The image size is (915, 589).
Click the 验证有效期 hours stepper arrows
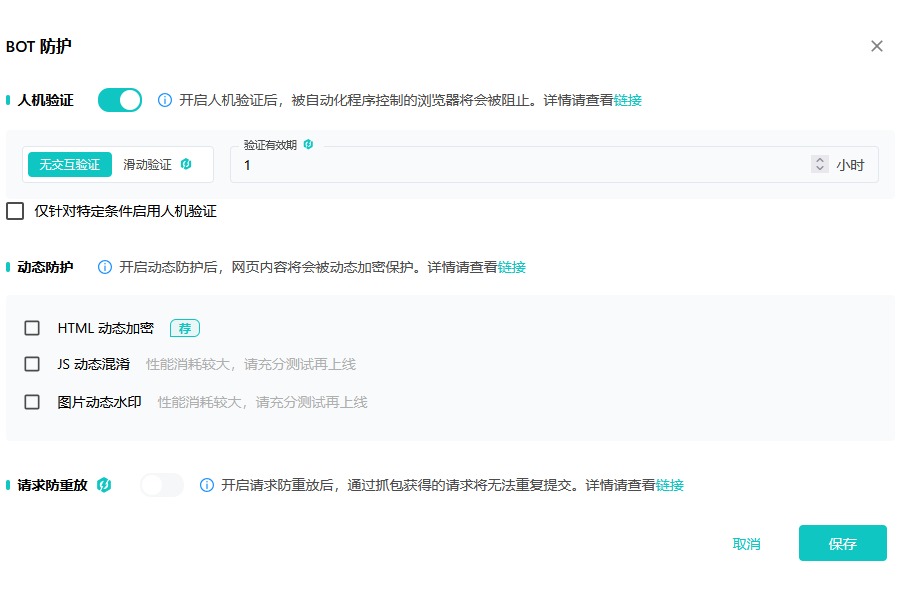[x=820, y=165]
